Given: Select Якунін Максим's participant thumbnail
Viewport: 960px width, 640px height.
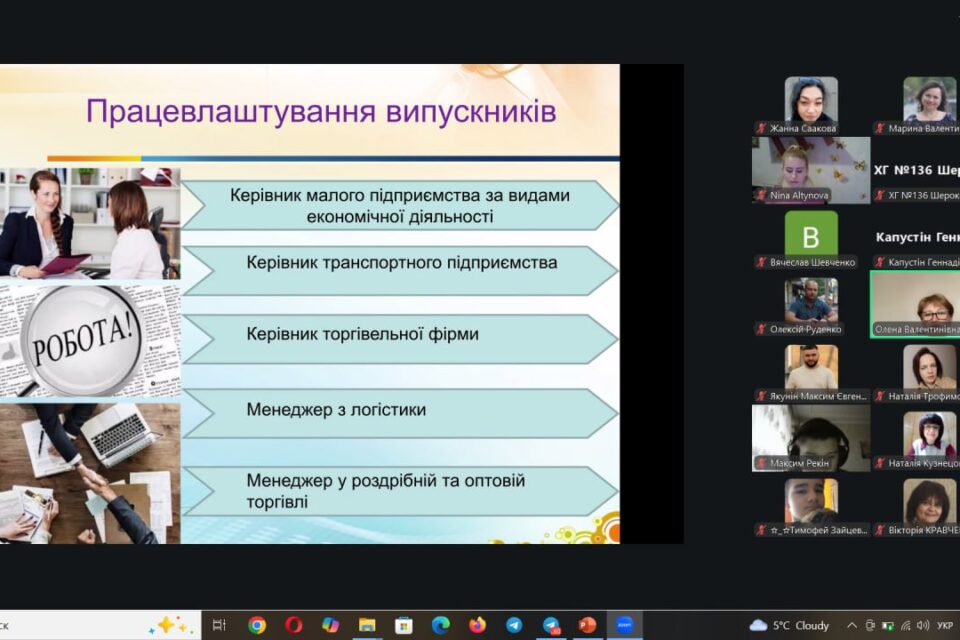Looking at the screenshot, I should 811,367.
